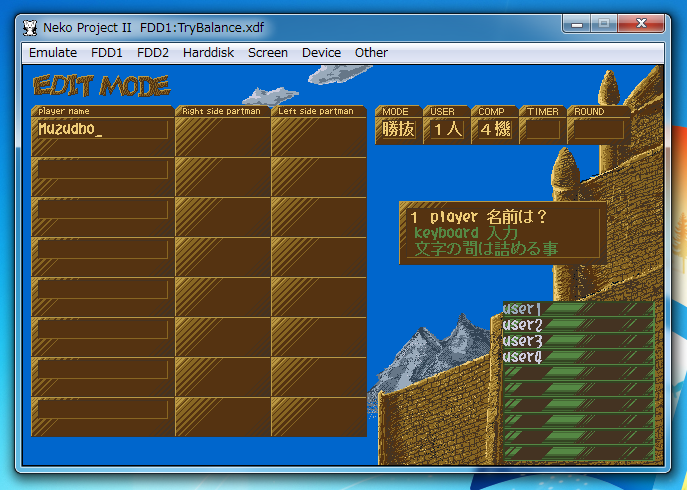This screenshot has height=490, width=687.
Task: Click the '1 player 名前は？' prompt text
Action: click(479, 217)
